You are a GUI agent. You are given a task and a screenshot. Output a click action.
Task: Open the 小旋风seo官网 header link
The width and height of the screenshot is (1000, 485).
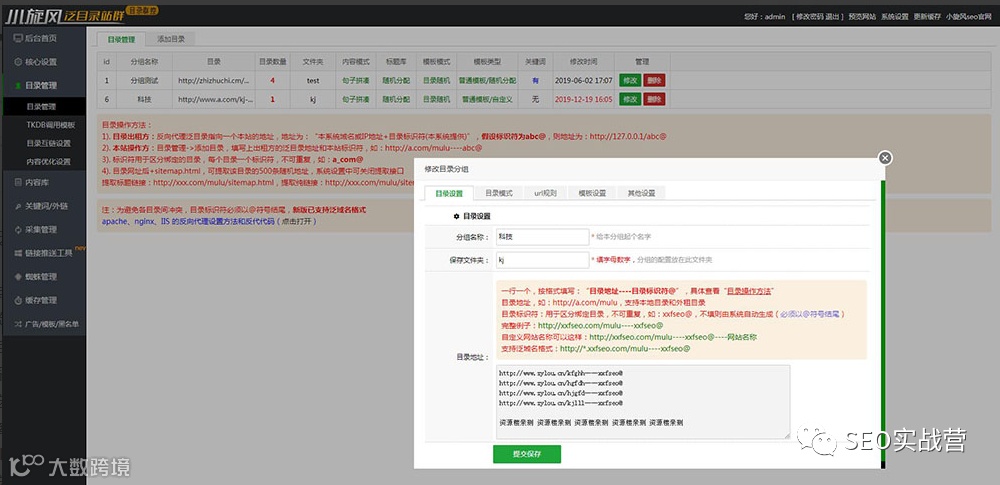969,17
